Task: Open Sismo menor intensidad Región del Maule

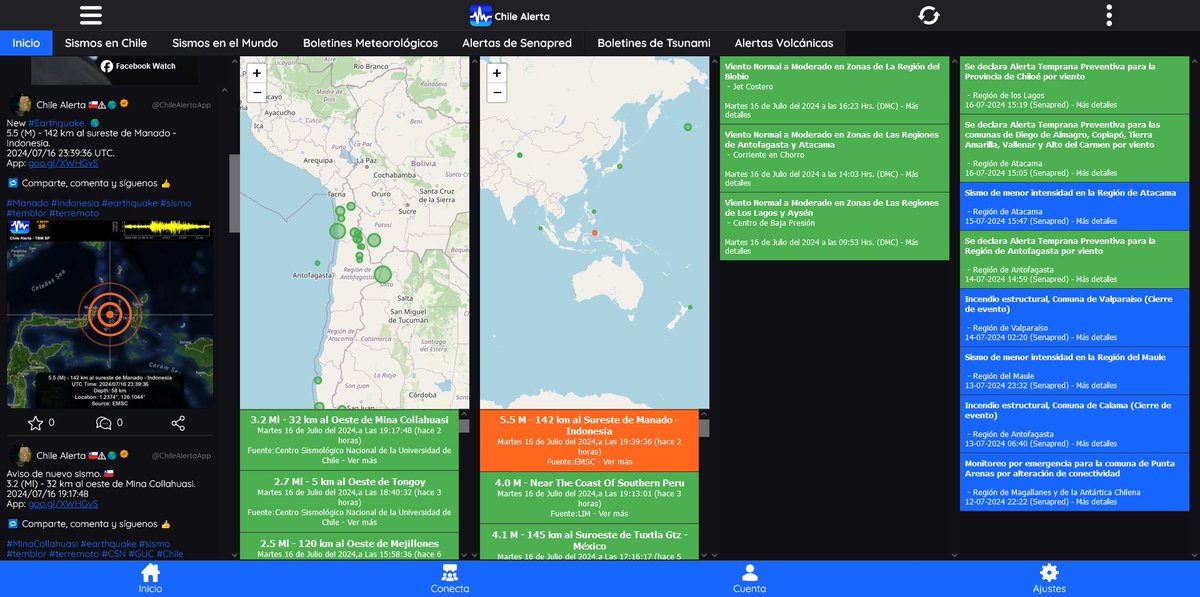Action: point(1075,370)
